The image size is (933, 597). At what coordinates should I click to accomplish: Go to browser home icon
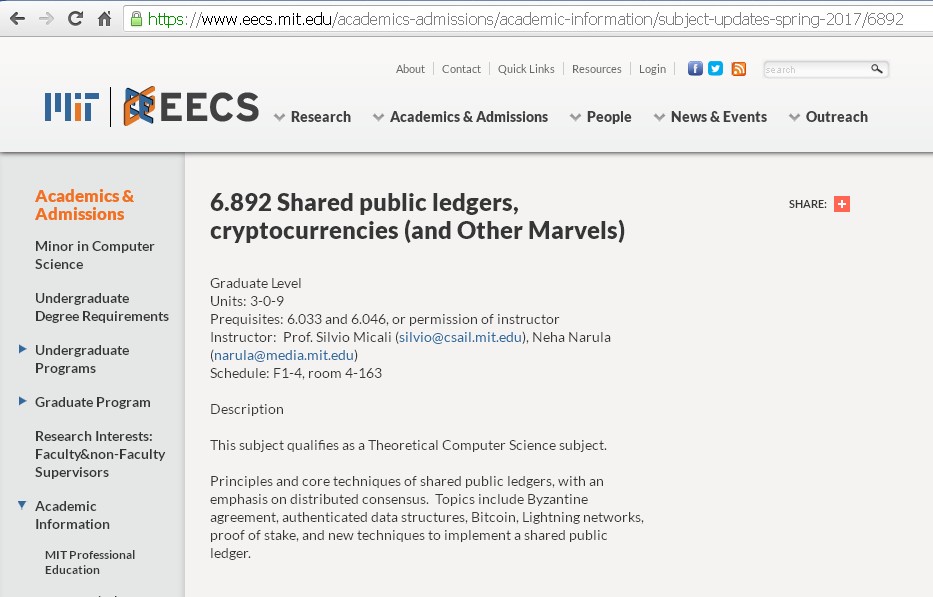click(105, 19)
